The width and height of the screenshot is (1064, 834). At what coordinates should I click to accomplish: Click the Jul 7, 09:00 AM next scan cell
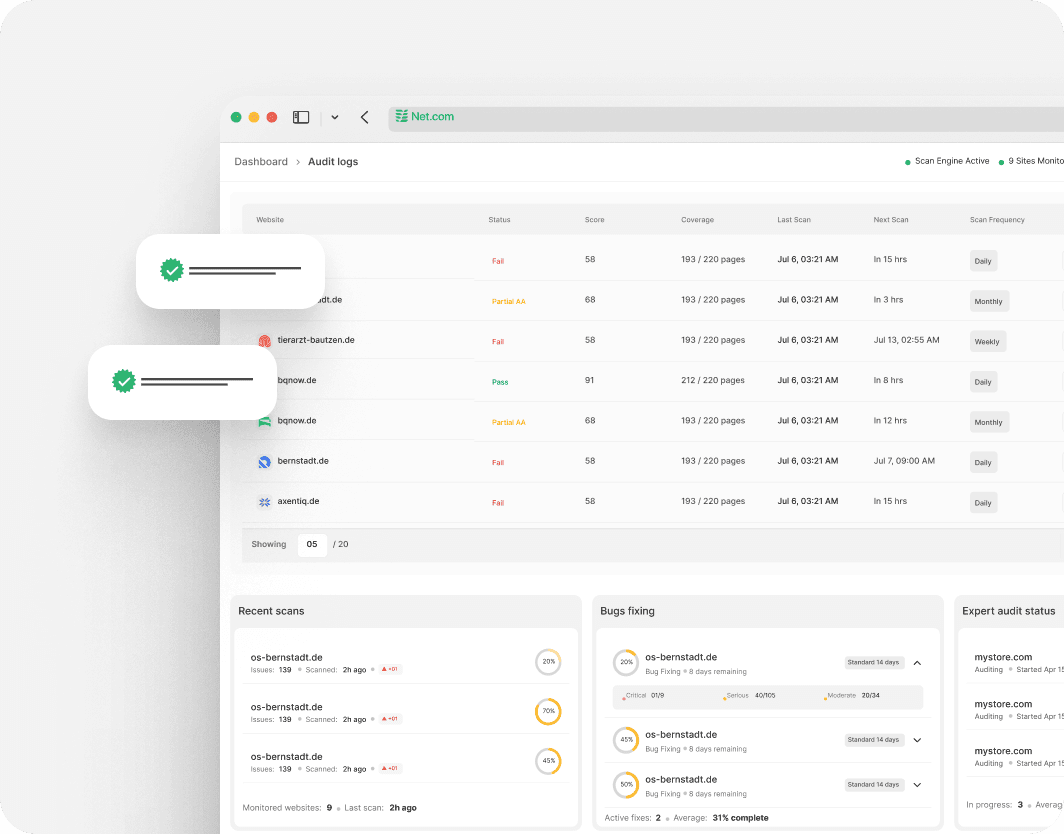click(904, 461)
